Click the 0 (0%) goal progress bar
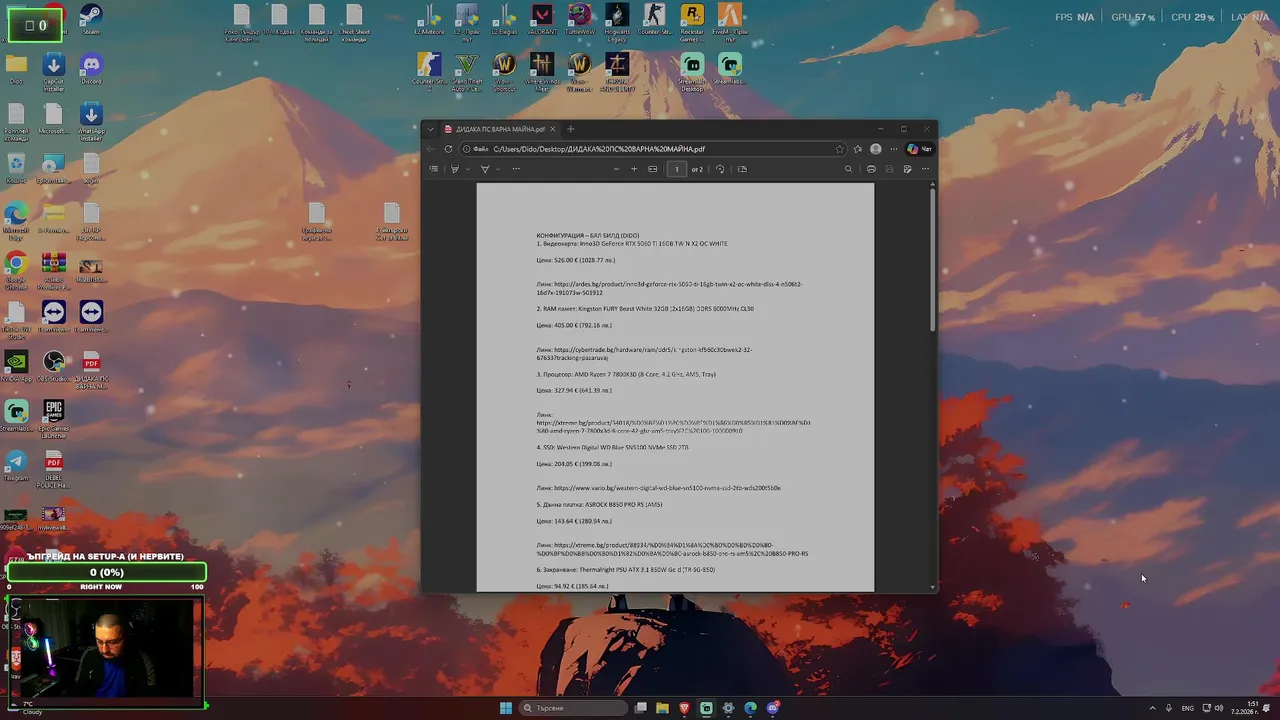This screenshot has height=720, width=1280. click(107, 572)
